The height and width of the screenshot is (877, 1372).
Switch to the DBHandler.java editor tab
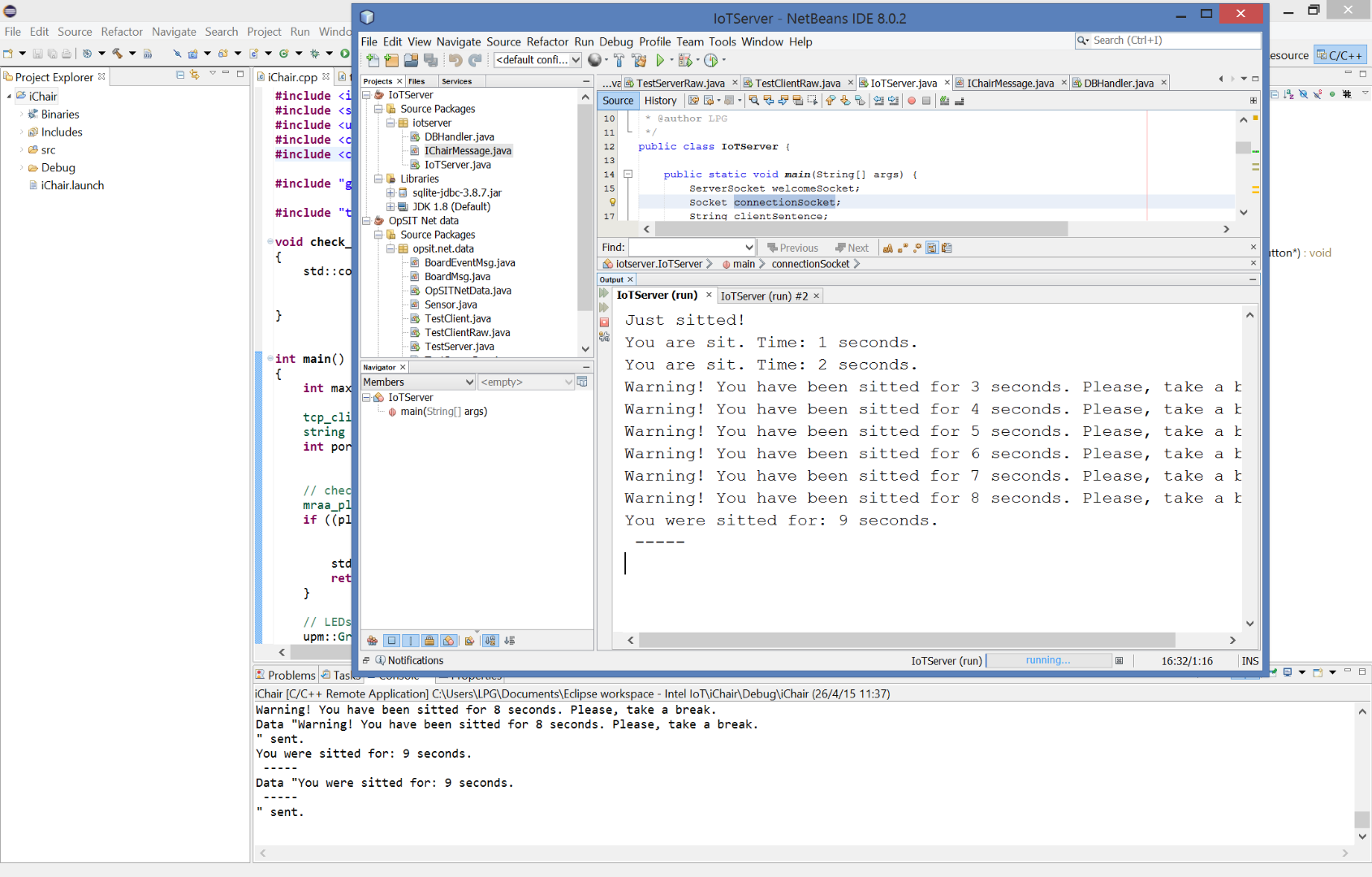[1119, 83]
